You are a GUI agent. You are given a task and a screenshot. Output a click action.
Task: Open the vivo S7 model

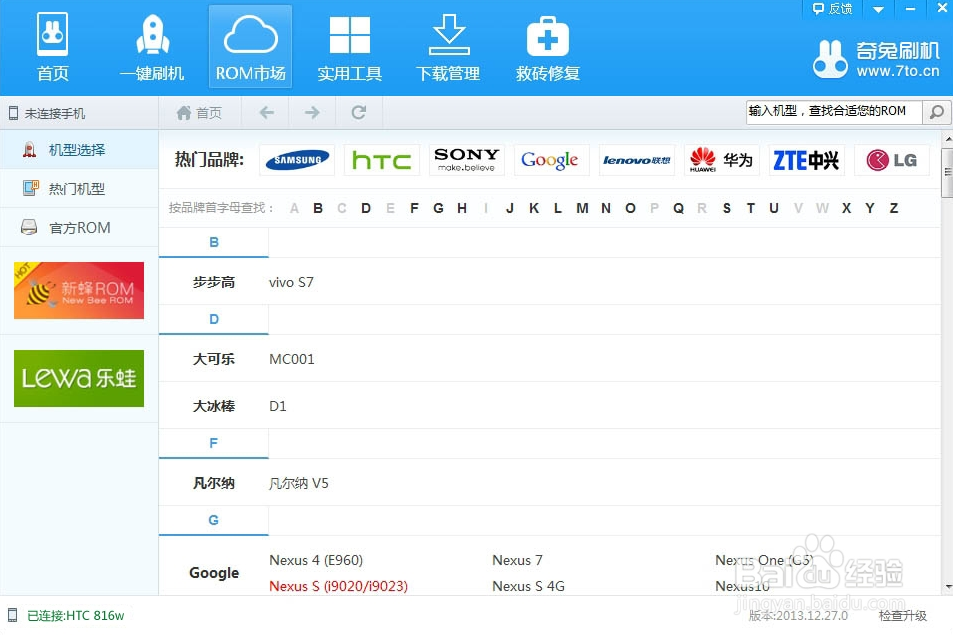pos(291,282)
